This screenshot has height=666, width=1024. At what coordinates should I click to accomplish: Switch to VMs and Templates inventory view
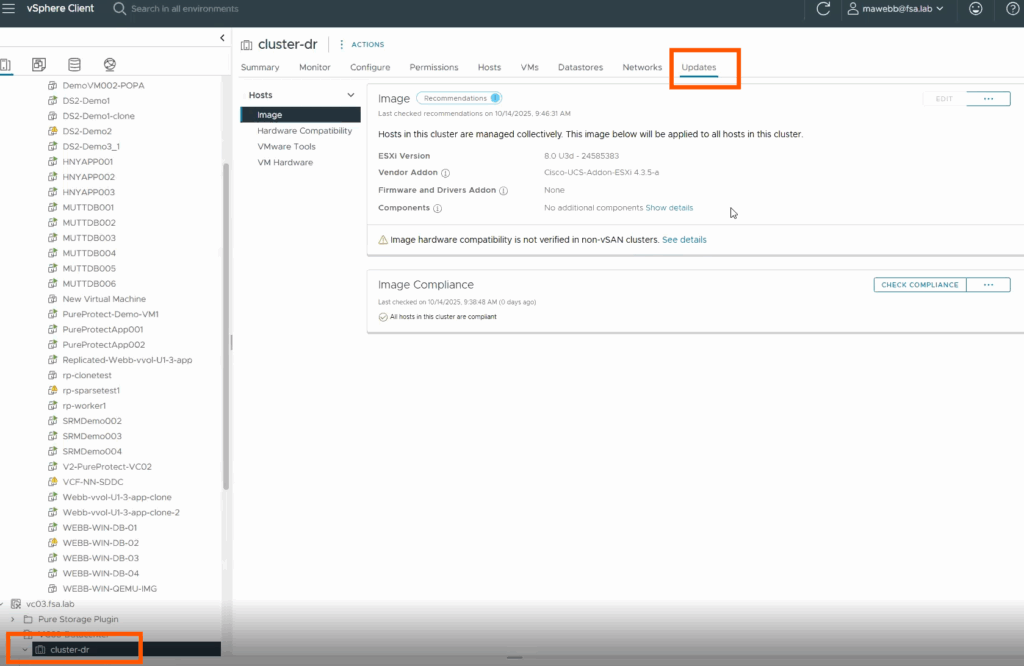tap(38, 65)
